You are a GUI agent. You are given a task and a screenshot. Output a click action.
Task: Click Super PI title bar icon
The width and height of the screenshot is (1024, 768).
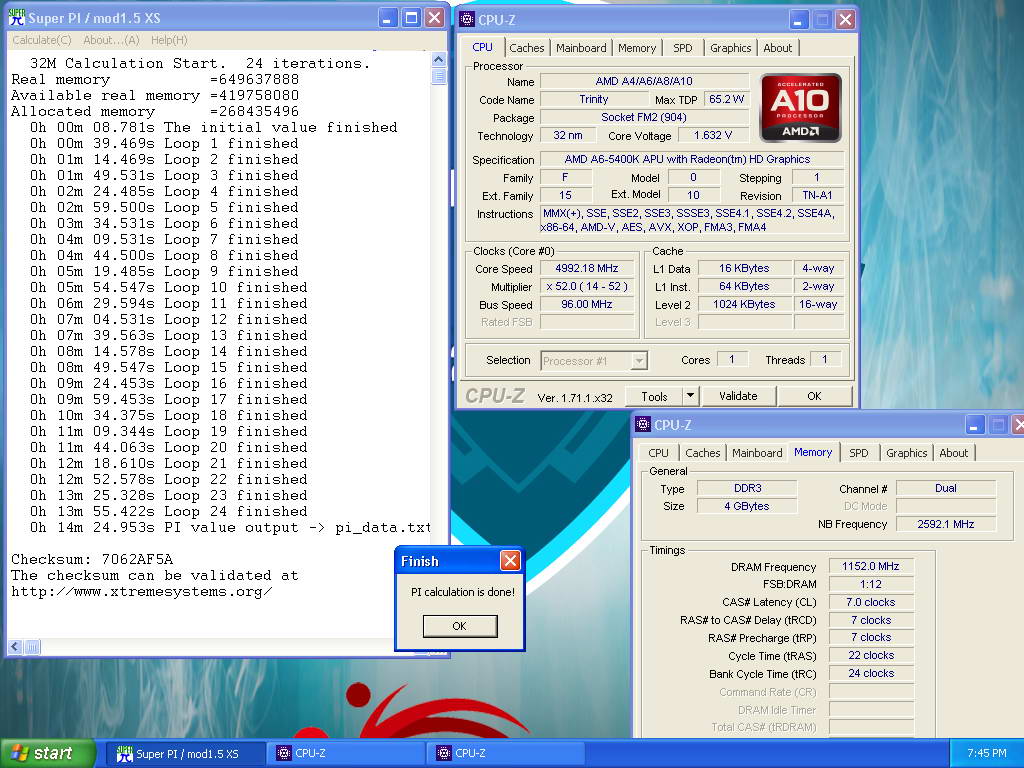16,18
